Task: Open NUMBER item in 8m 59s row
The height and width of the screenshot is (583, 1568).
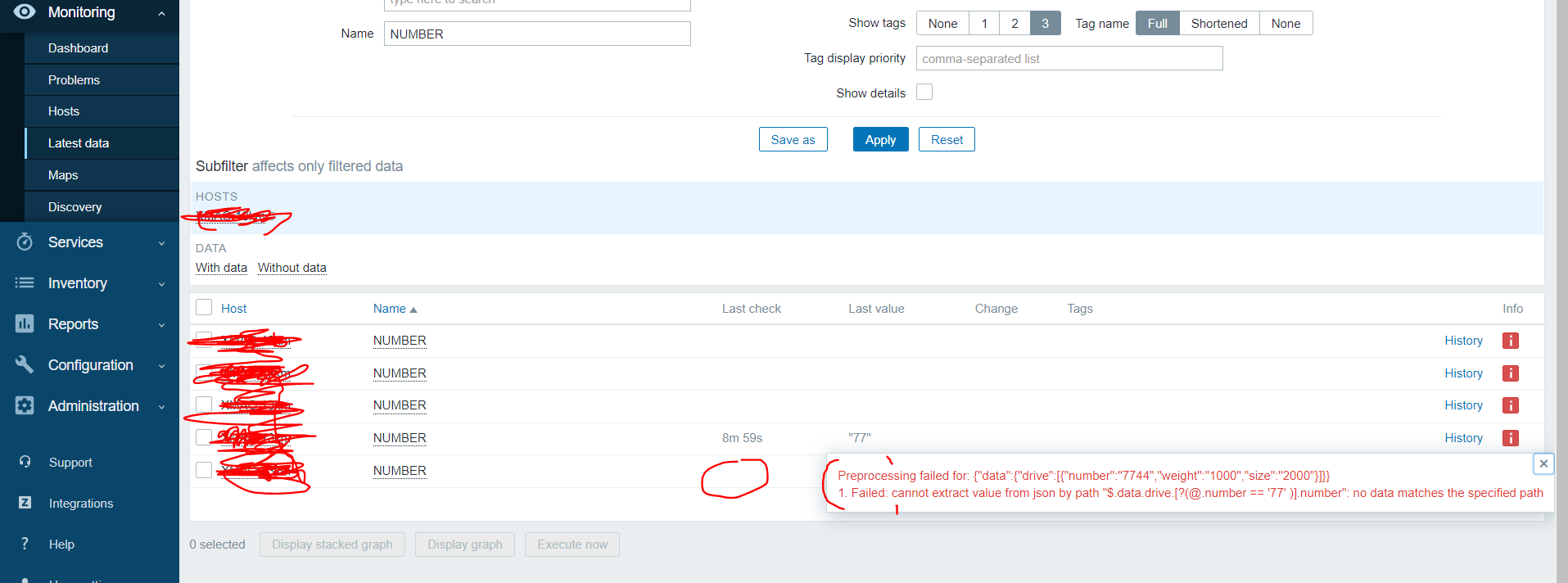Action: (x=400, y=438)
